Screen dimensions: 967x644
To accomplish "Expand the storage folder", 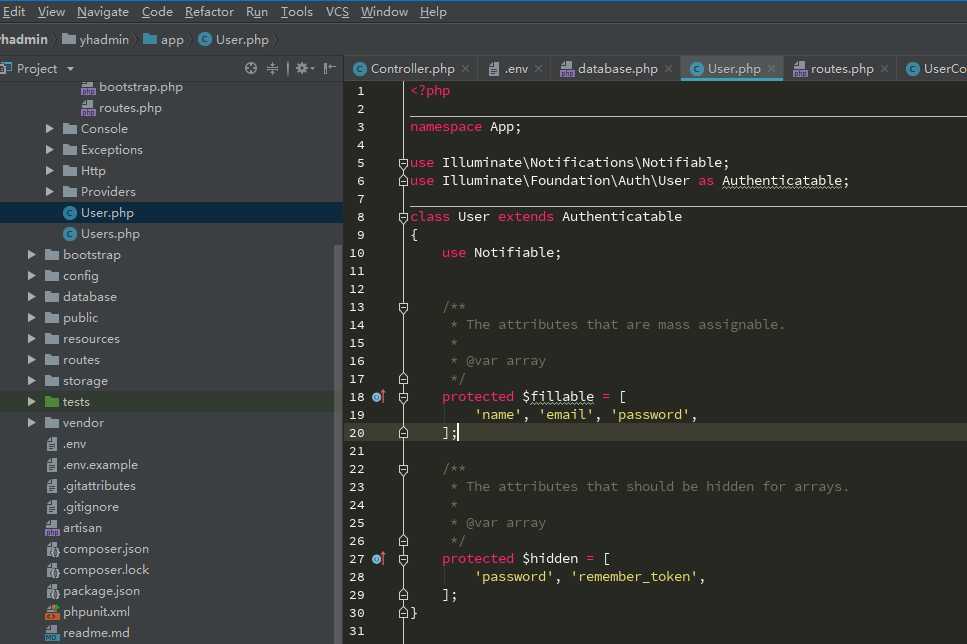I will [x=31, y=381].
